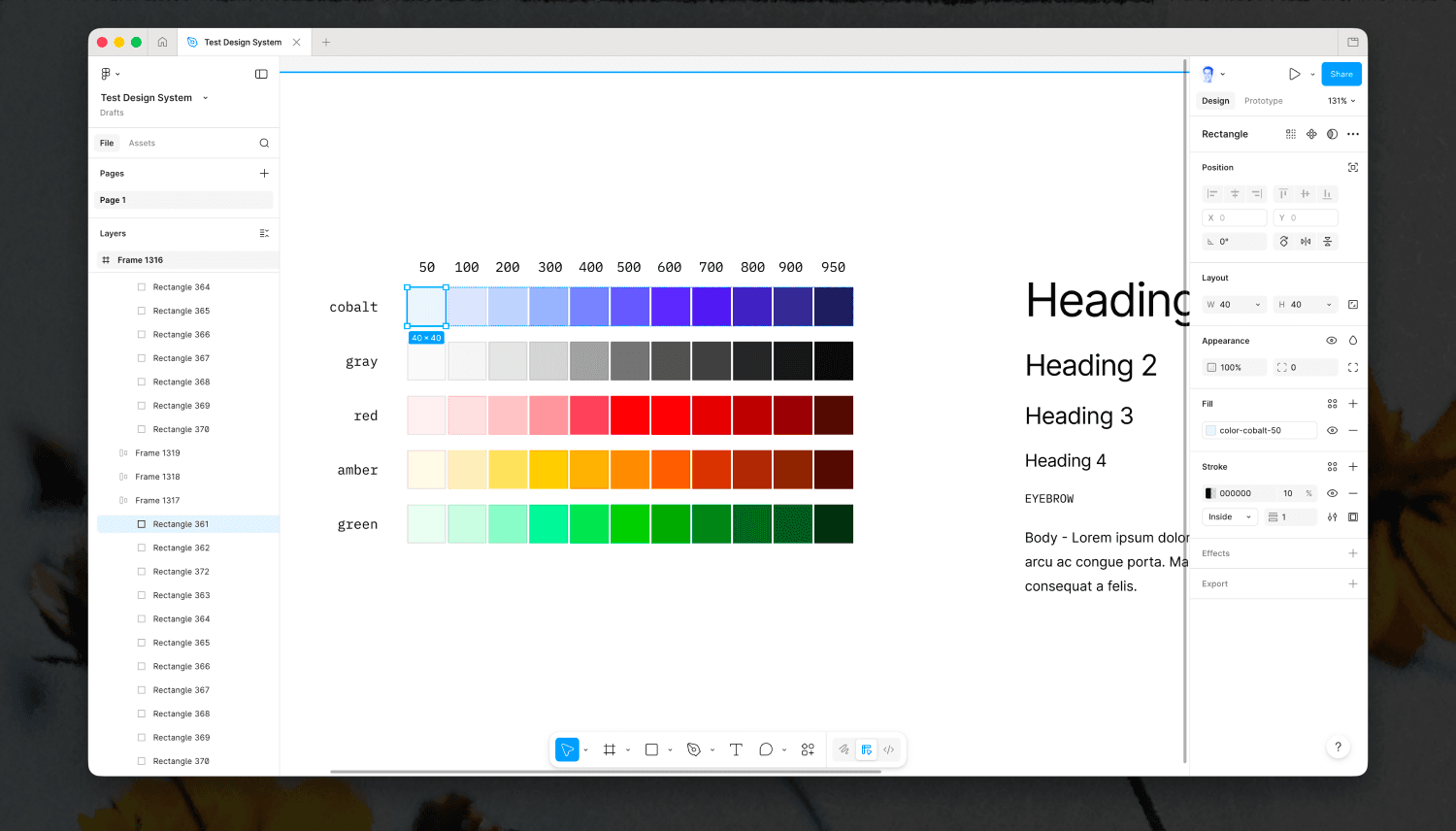The height and width of the screenshot is (831, 1456).
Task: Switch to the Prototype tab
Action: click(x=1264, y=101)
